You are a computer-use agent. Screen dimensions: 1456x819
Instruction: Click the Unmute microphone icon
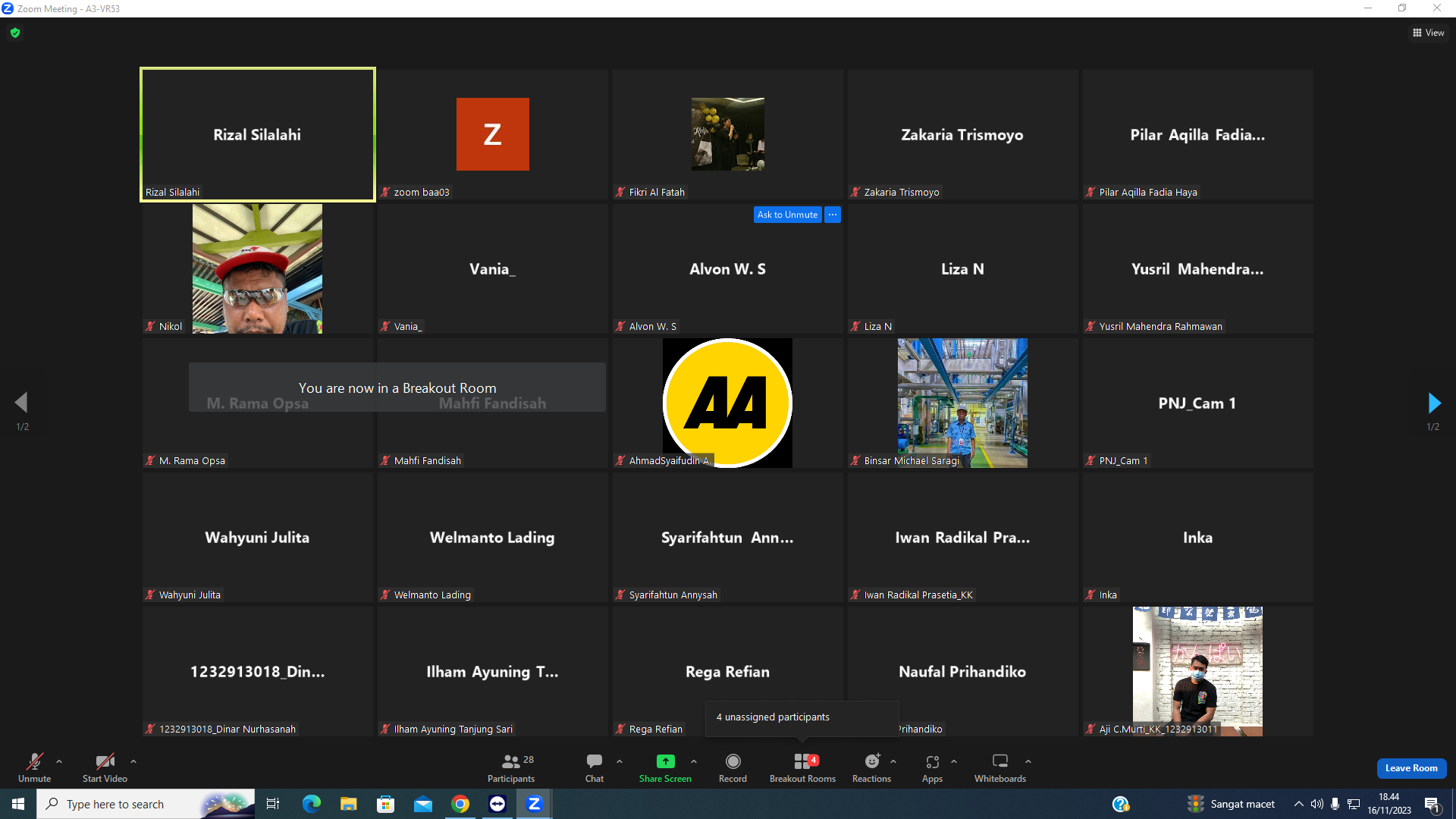click(35, 761)
